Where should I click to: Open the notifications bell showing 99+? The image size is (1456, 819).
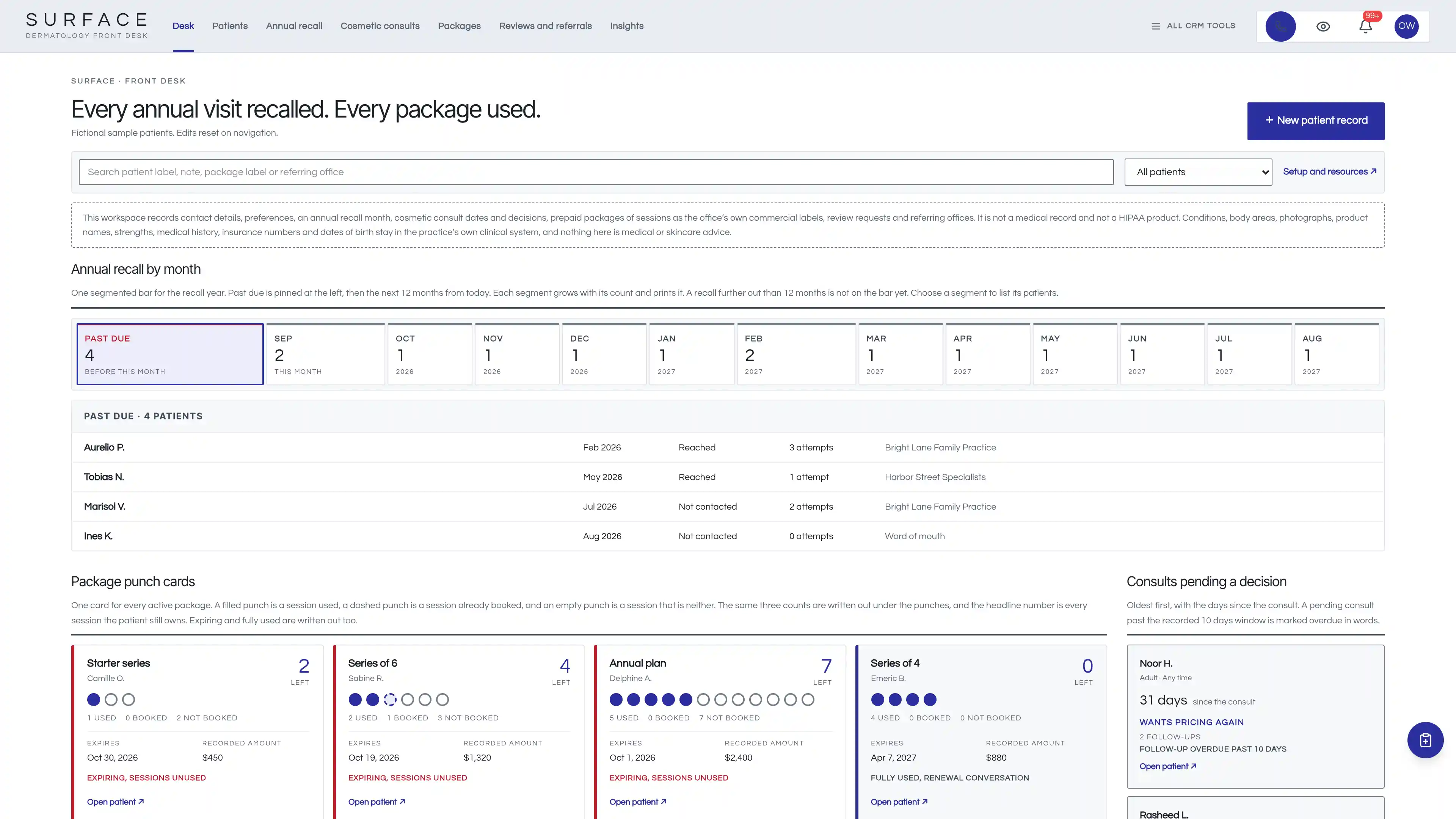[1365, 27]
